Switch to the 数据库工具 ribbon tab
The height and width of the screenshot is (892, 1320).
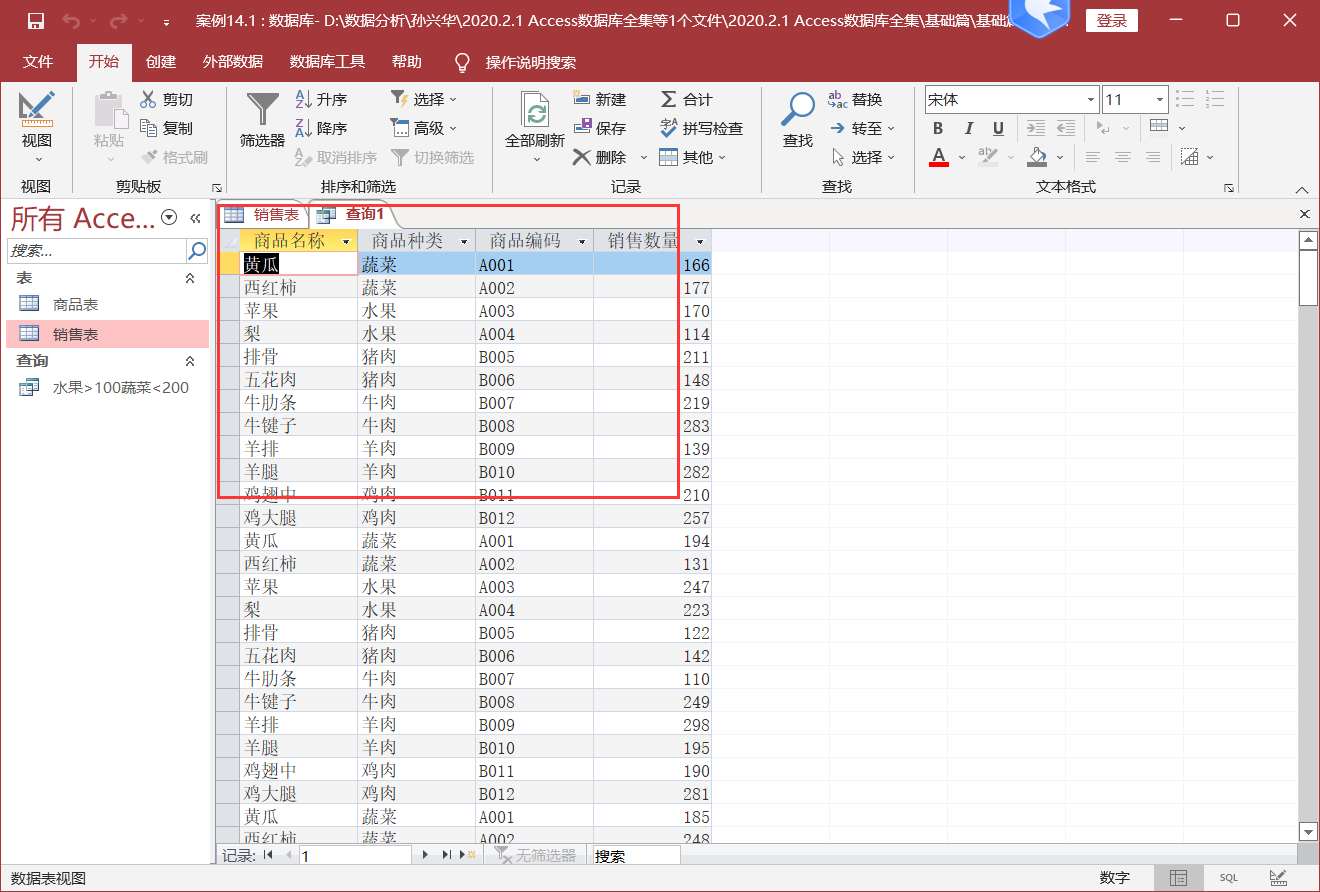click(x=328, y=62)
